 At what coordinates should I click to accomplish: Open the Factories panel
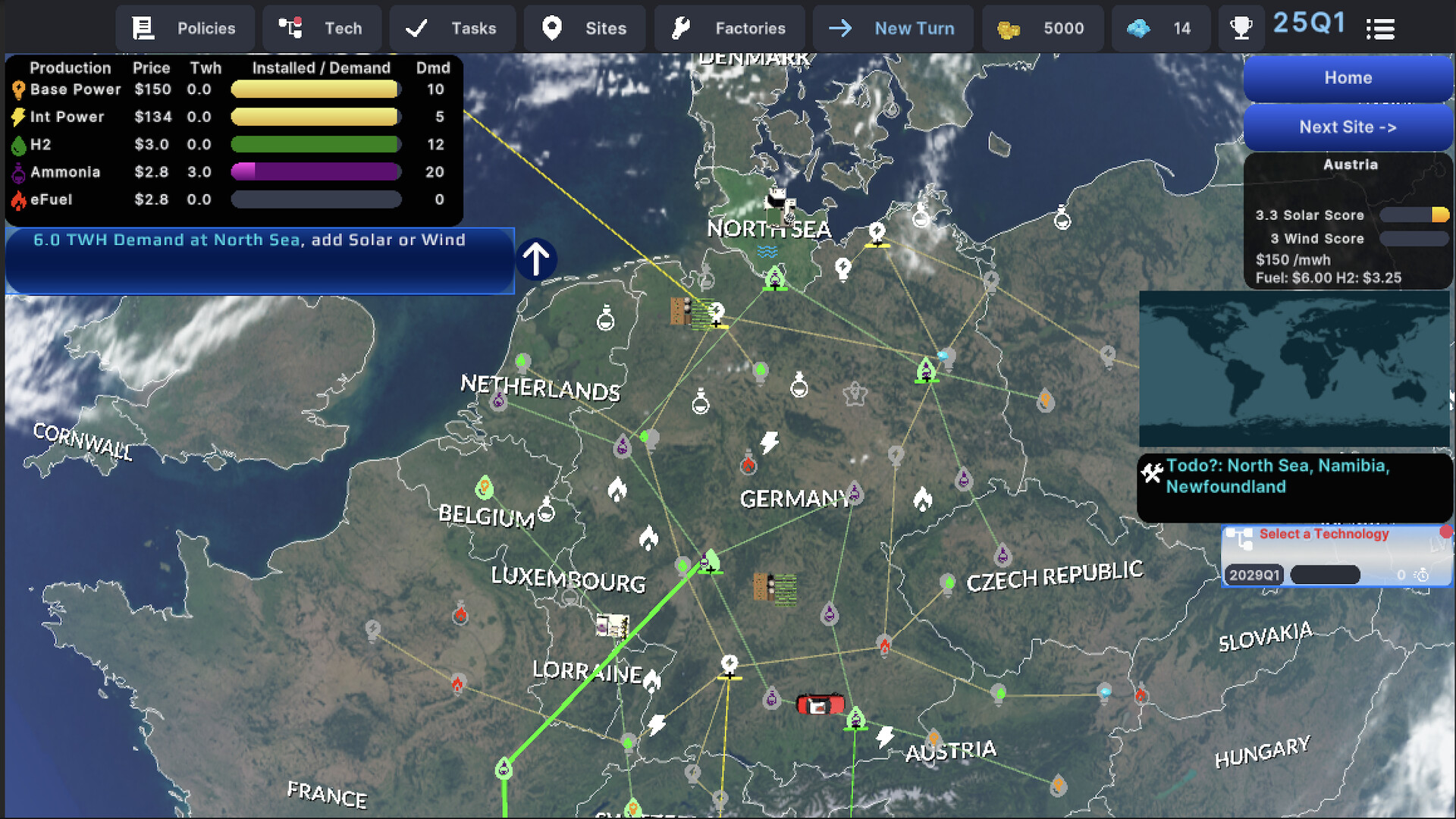pos(729,28)
